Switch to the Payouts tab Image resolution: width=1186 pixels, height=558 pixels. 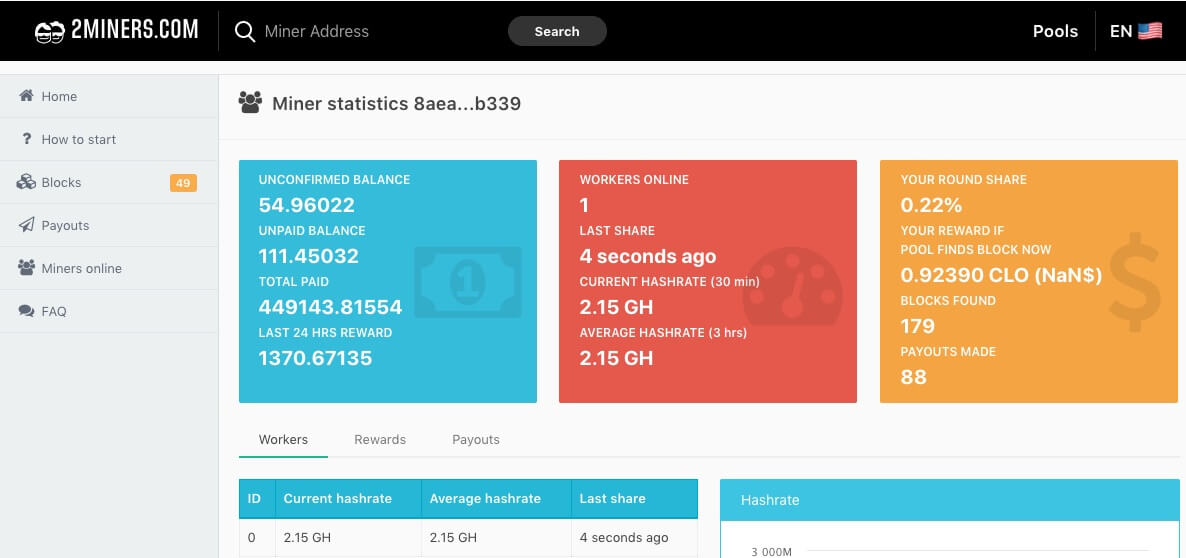coord(476,439)
